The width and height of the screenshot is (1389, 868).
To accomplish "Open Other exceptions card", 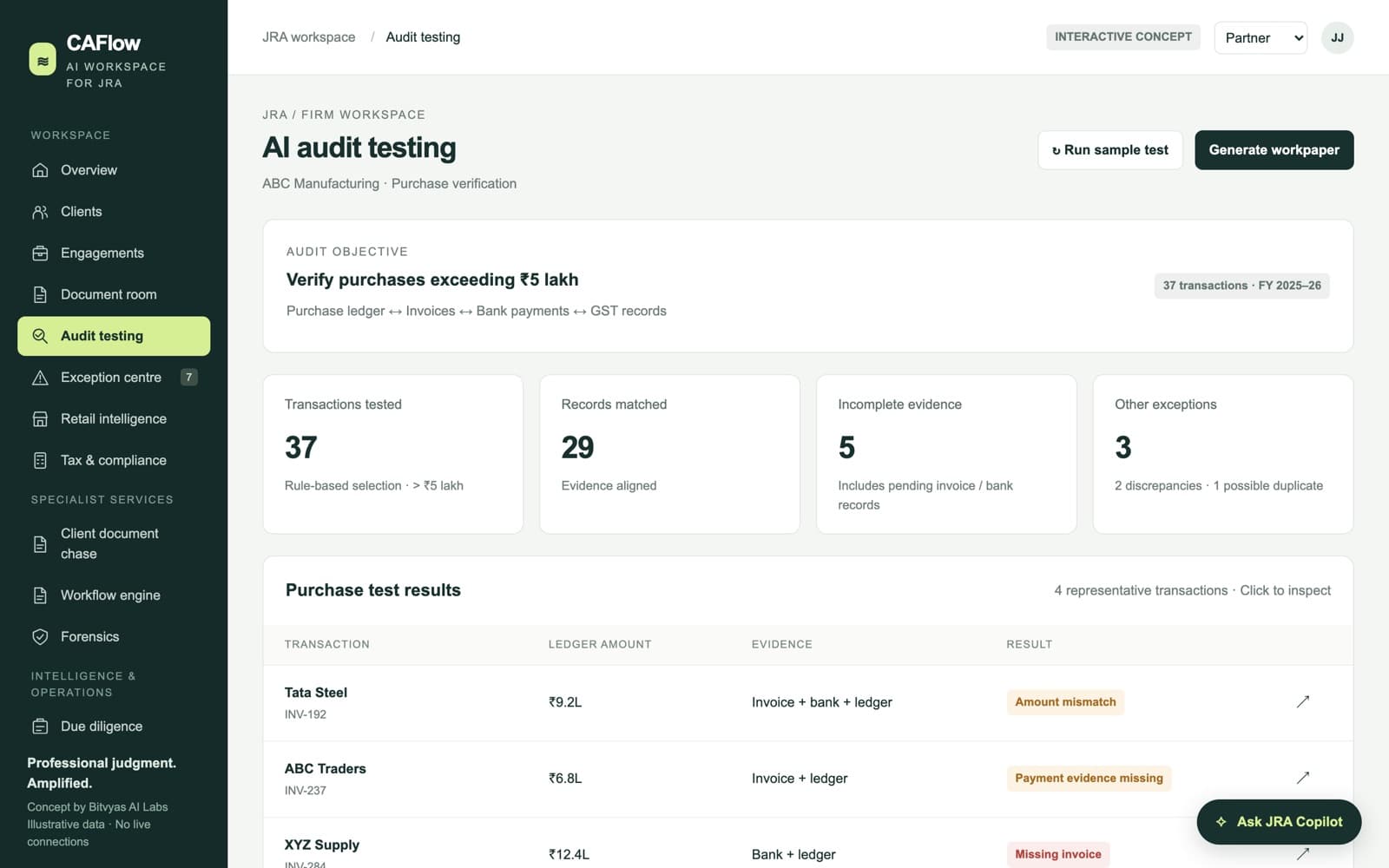I will (x=1222, y=454).
